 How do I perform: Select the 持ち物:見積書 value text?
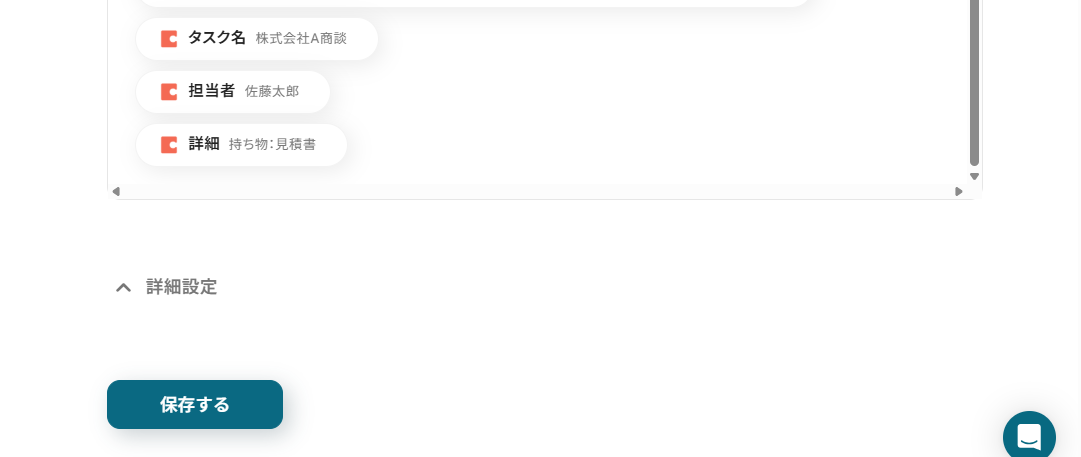click(272, 145)
